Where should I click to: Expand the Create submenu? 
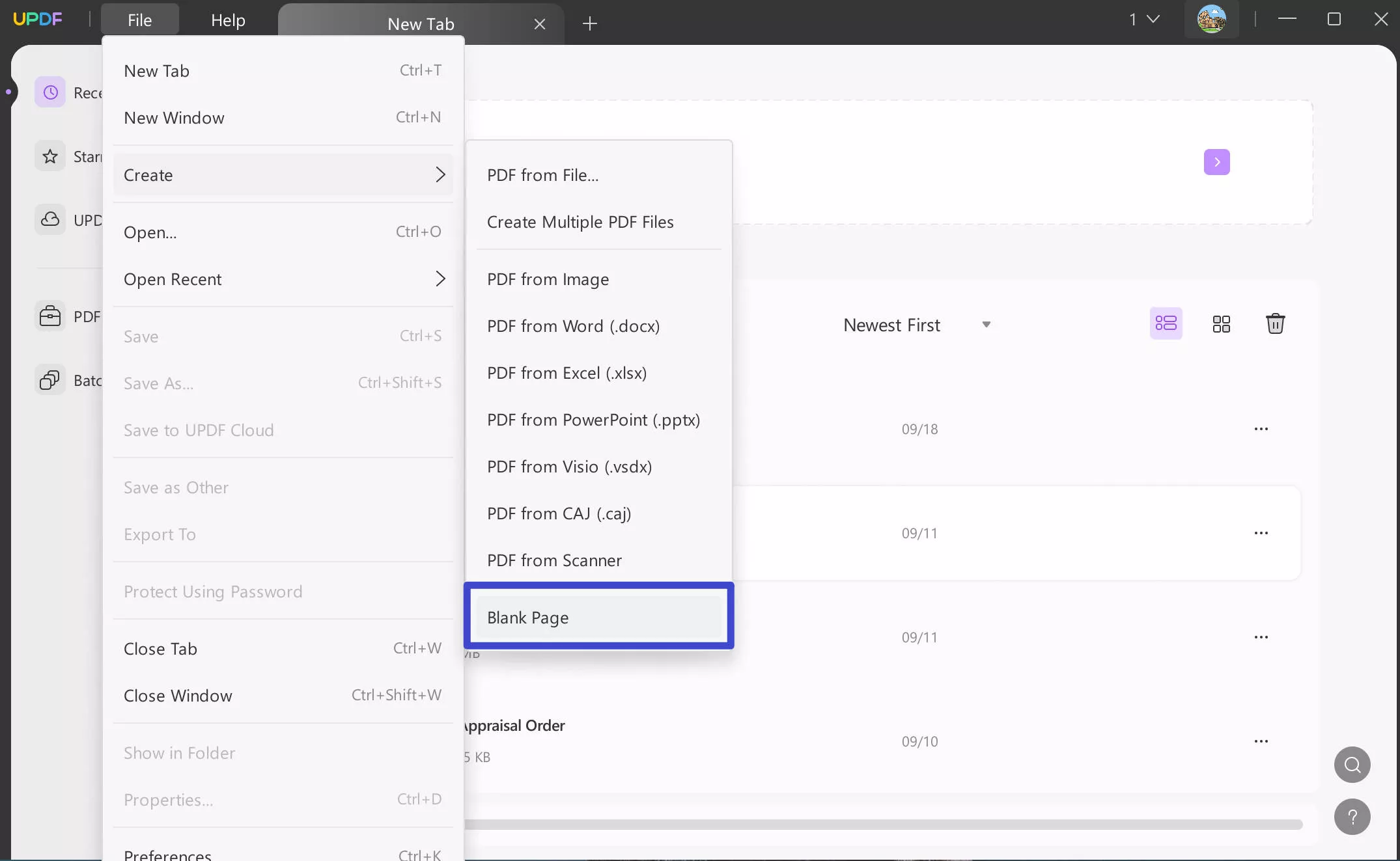[x=283, y=175]
